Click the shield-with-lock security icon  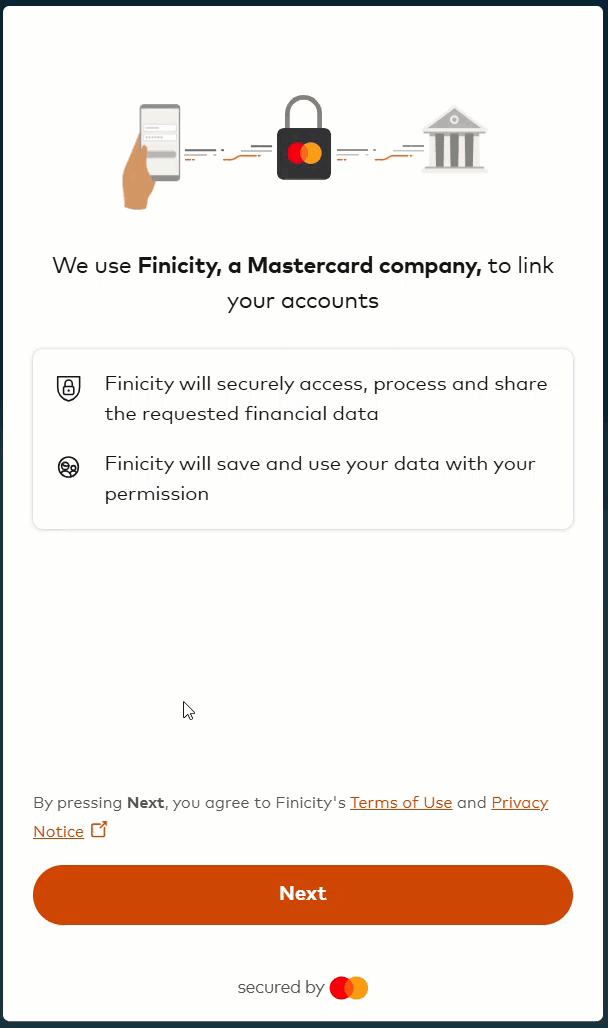click(68, 388)
